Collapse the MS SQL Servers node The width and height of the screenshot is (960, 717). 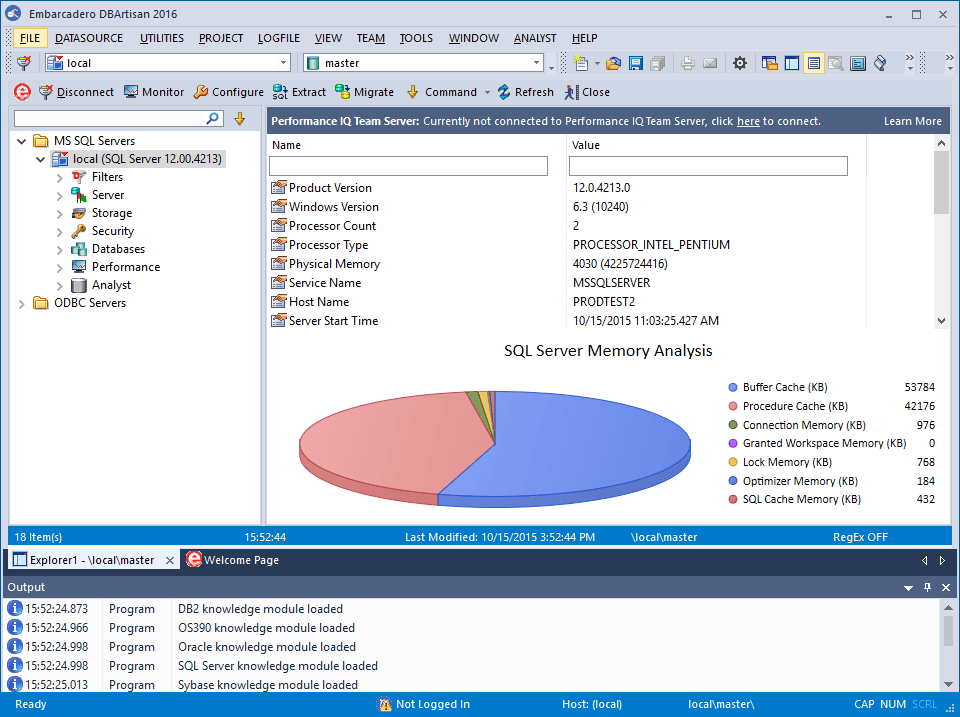point(21,141)
